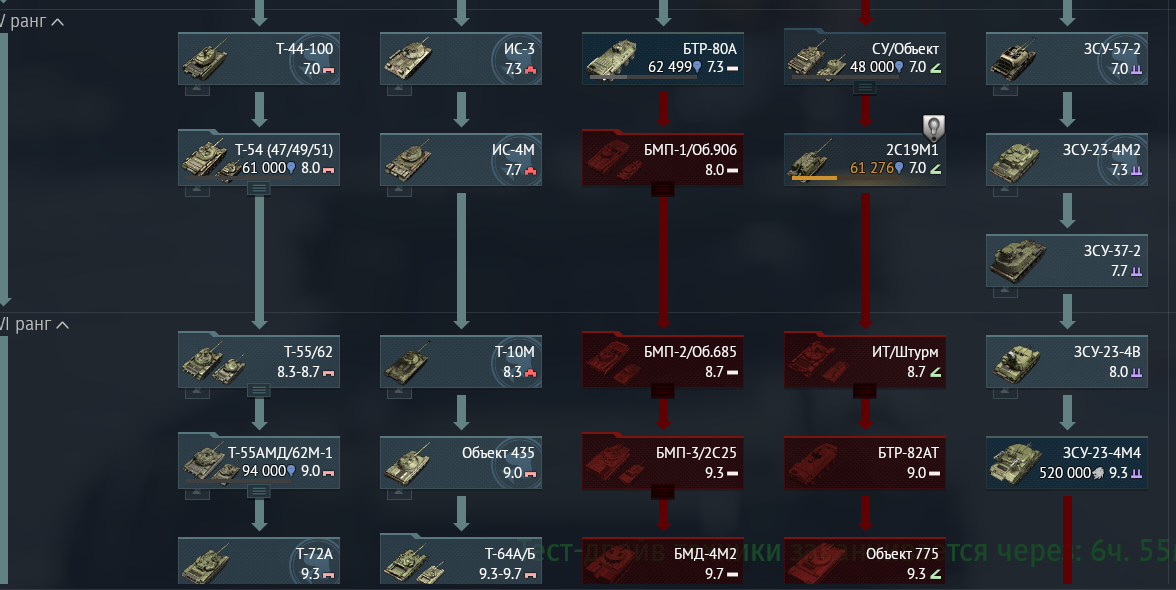Open the locked БМП-1/Об.906 group

click(x=663, y=160)
